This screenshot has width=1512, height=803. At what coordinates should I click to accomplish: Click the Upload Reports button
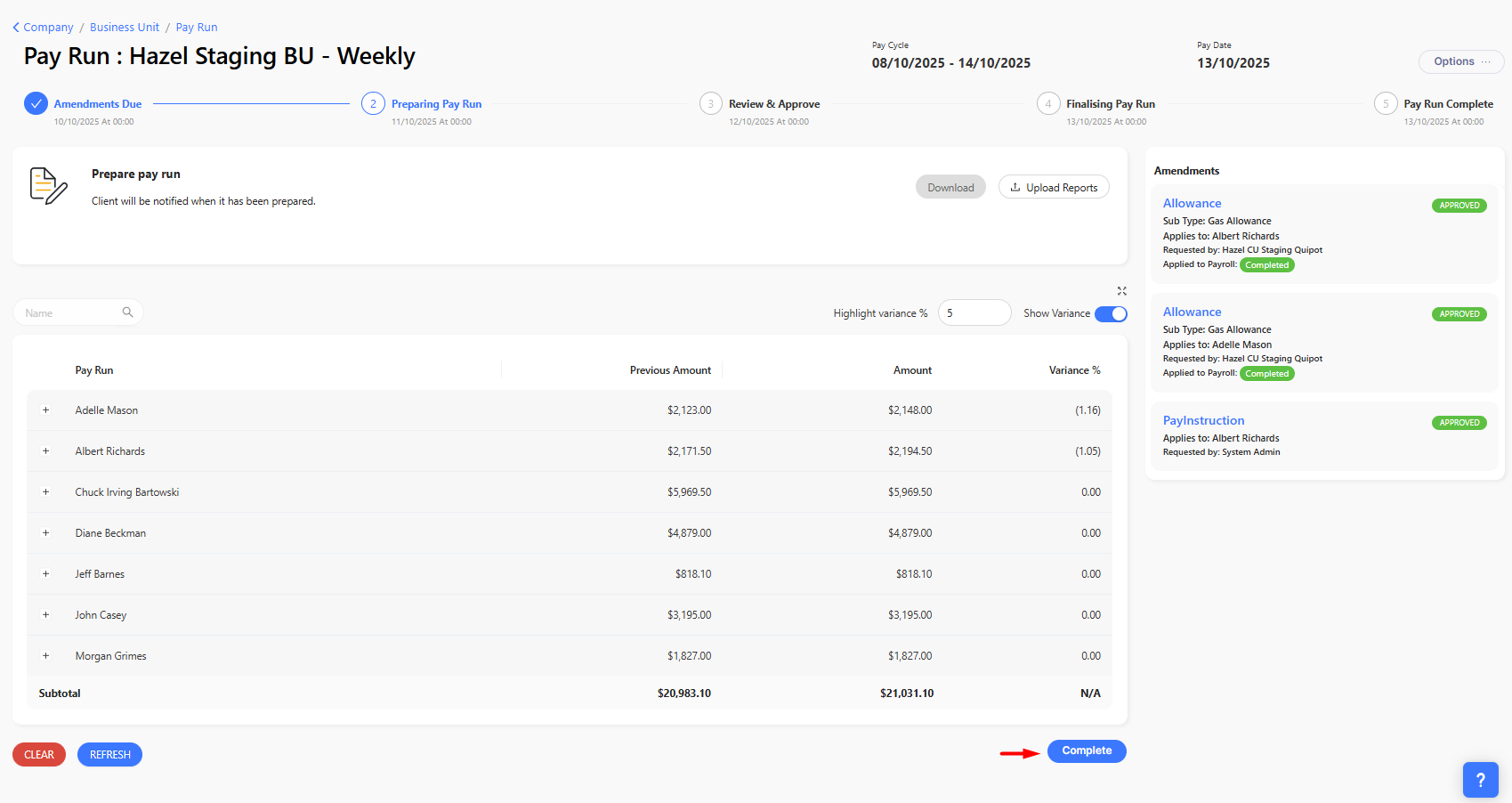1054,187
